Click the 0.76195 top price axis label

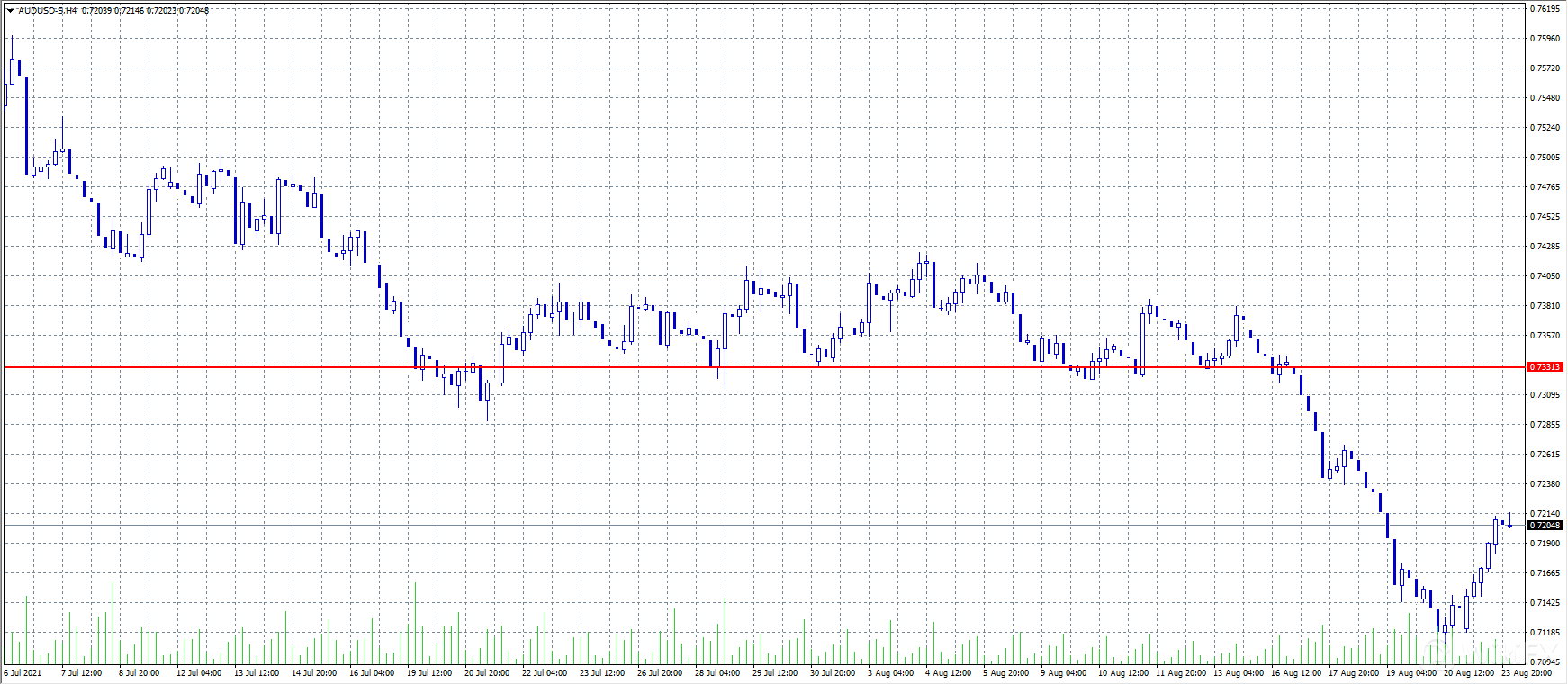pos(1545,9)
